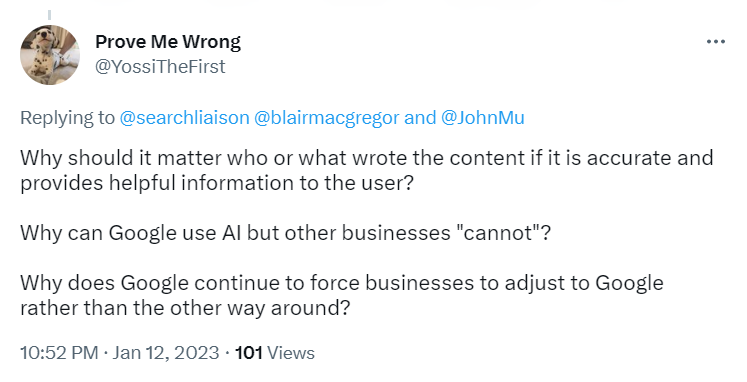Click the Dalmatian puppy profile avatar
747x382 pixels.
pos(50,55)
